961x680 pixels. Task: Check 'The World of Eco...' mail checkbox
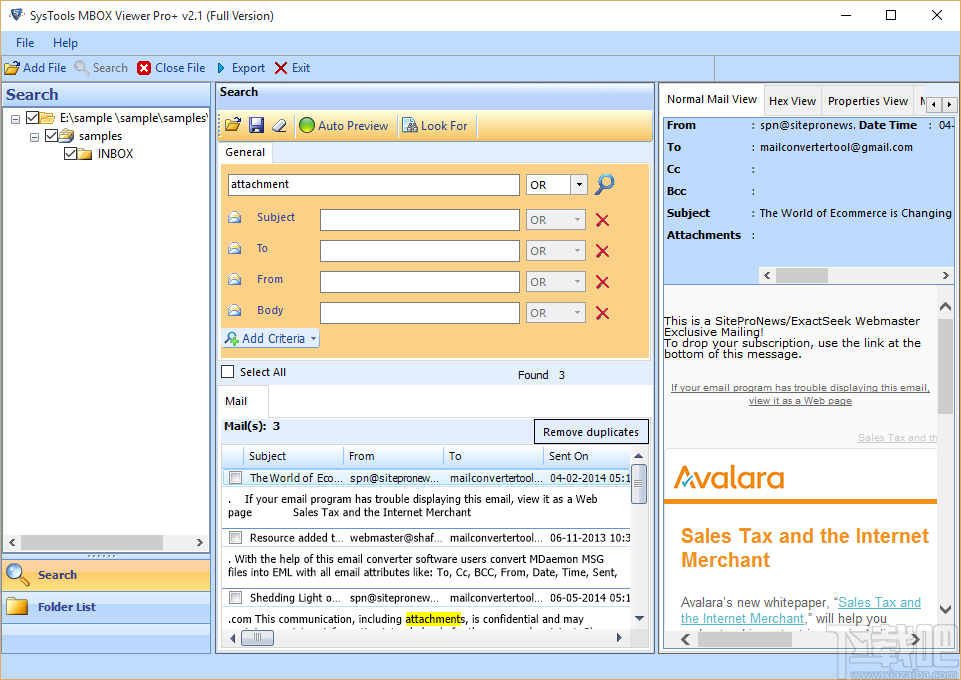tap(235, 477)
